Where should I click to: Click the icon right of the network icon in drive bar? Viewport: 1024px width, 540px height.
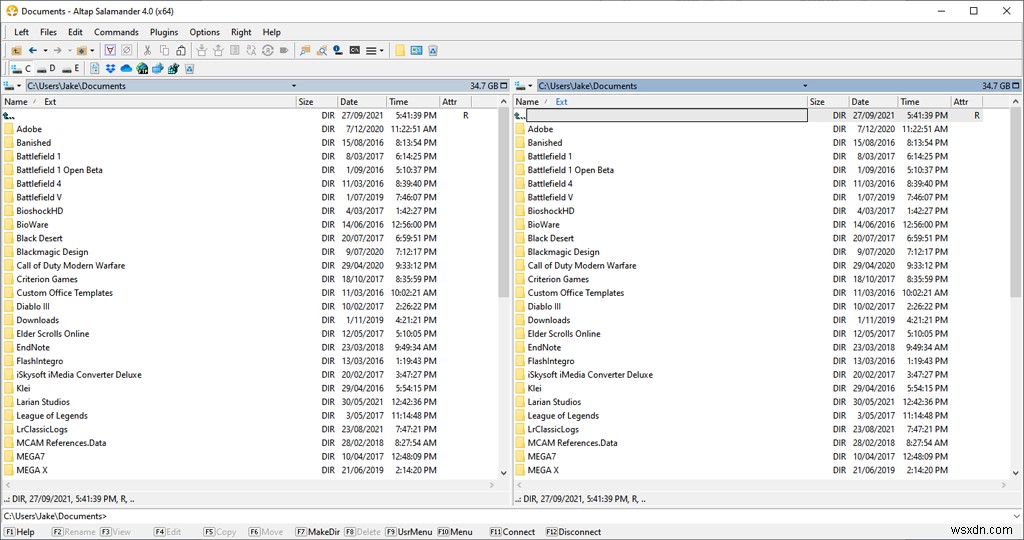(173, 68)
